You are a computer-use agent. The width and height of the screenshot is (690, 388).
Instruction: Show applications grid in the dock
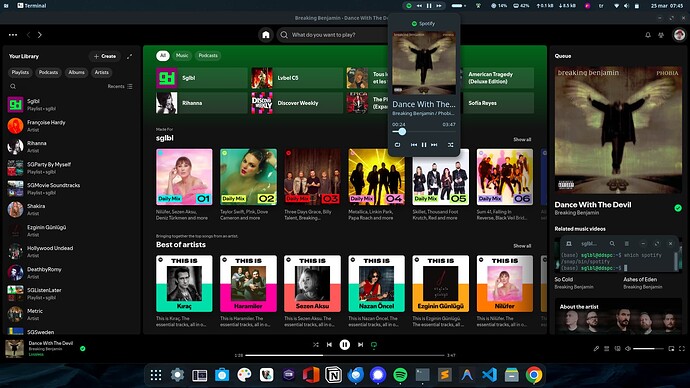[156, 375]
